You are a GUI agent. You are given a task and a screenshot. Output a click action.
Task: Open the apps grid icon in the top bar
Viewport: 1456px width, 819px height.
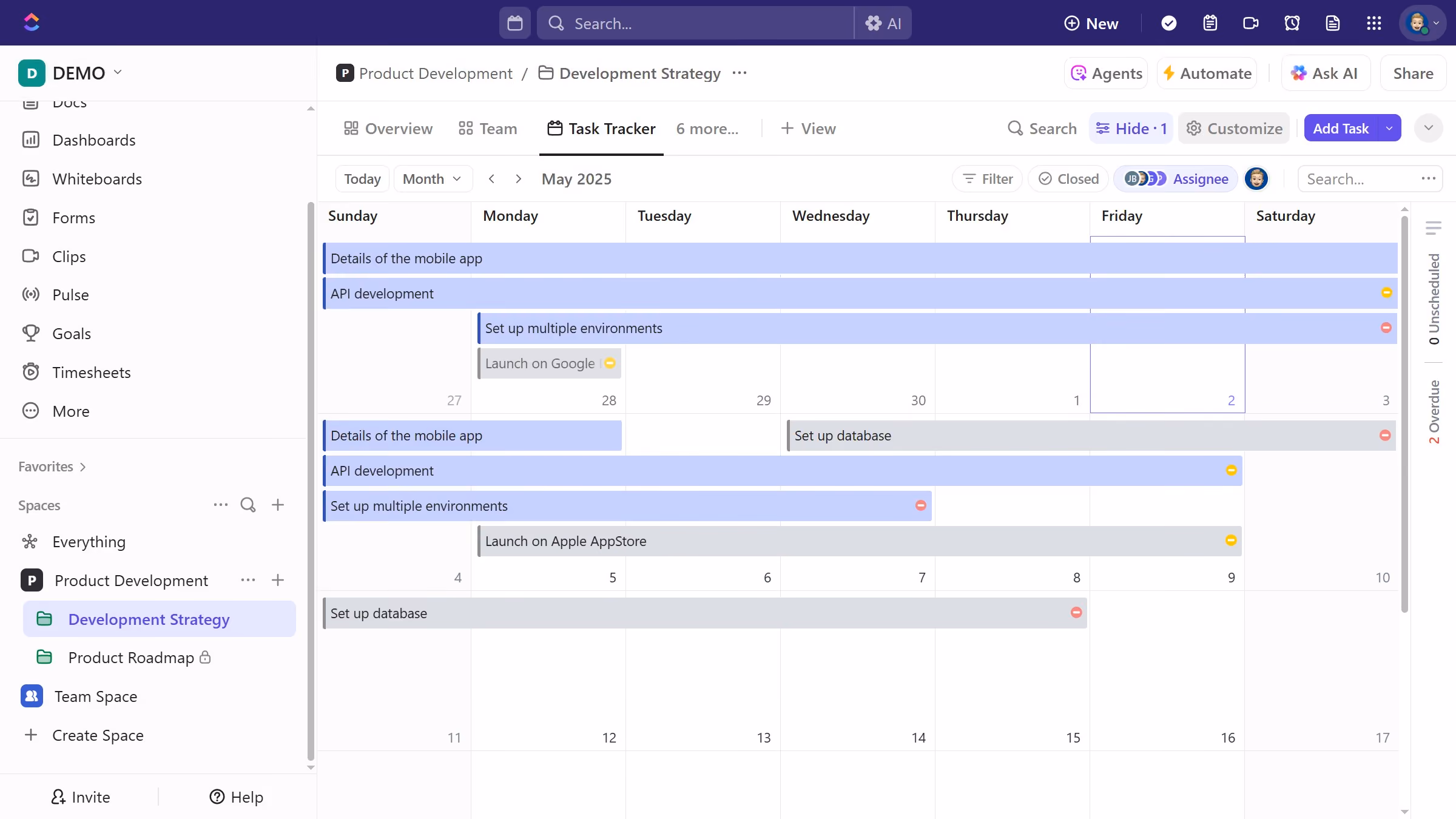point(1374,23)
